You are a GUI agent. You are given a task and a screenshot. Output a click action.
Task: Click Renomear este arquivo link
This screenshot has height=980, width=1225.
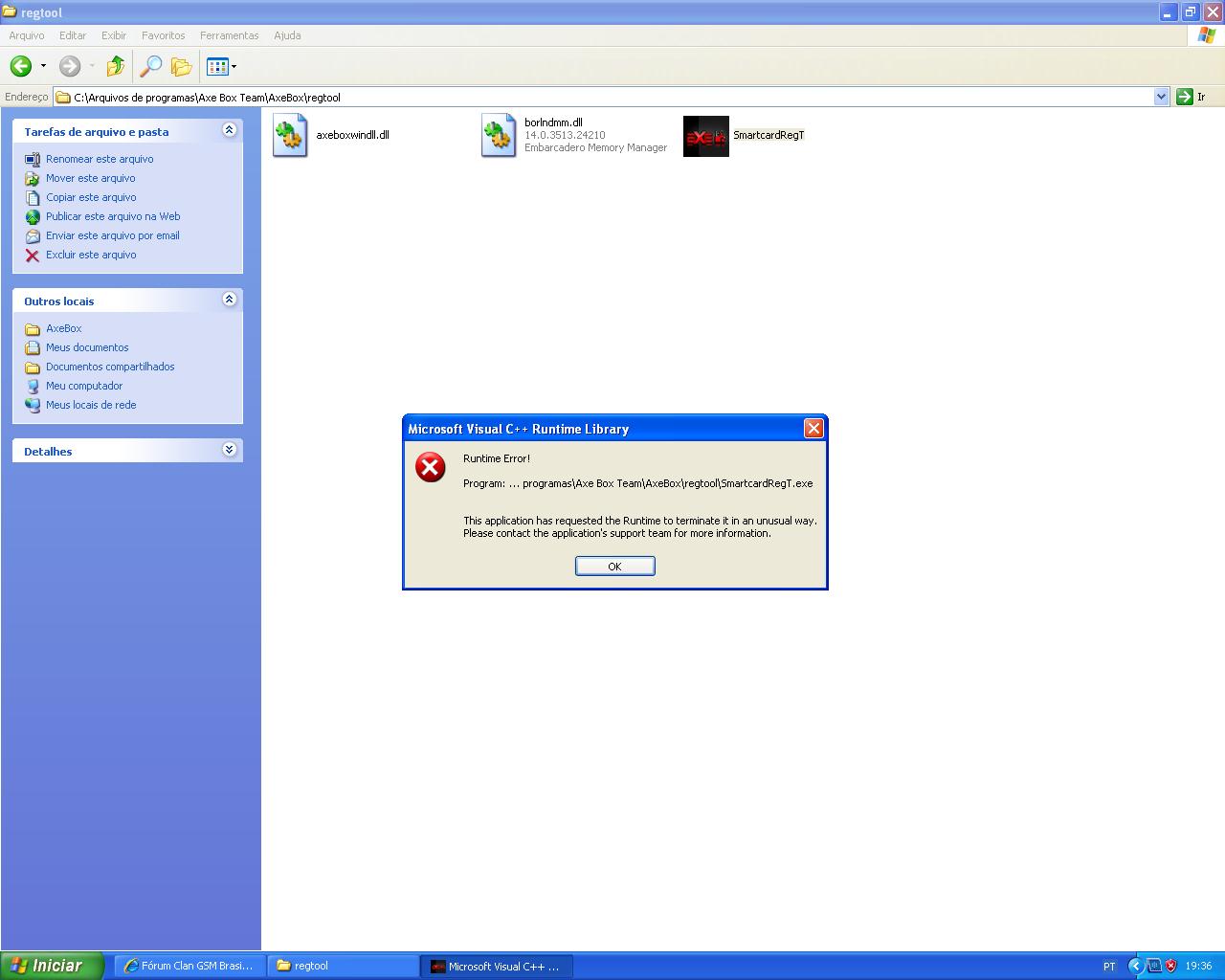coord(100,159)
